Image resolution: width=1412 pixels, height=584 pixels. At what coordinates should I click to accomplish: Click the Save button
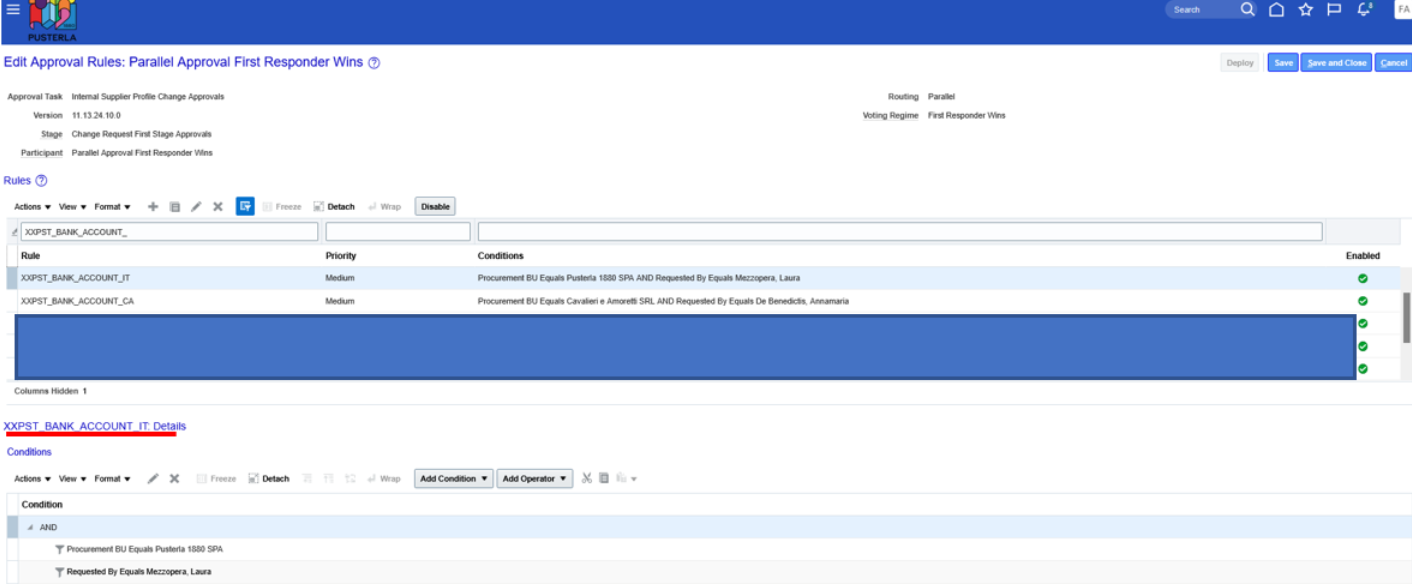pyautogui.click(x=1283, y=62)
